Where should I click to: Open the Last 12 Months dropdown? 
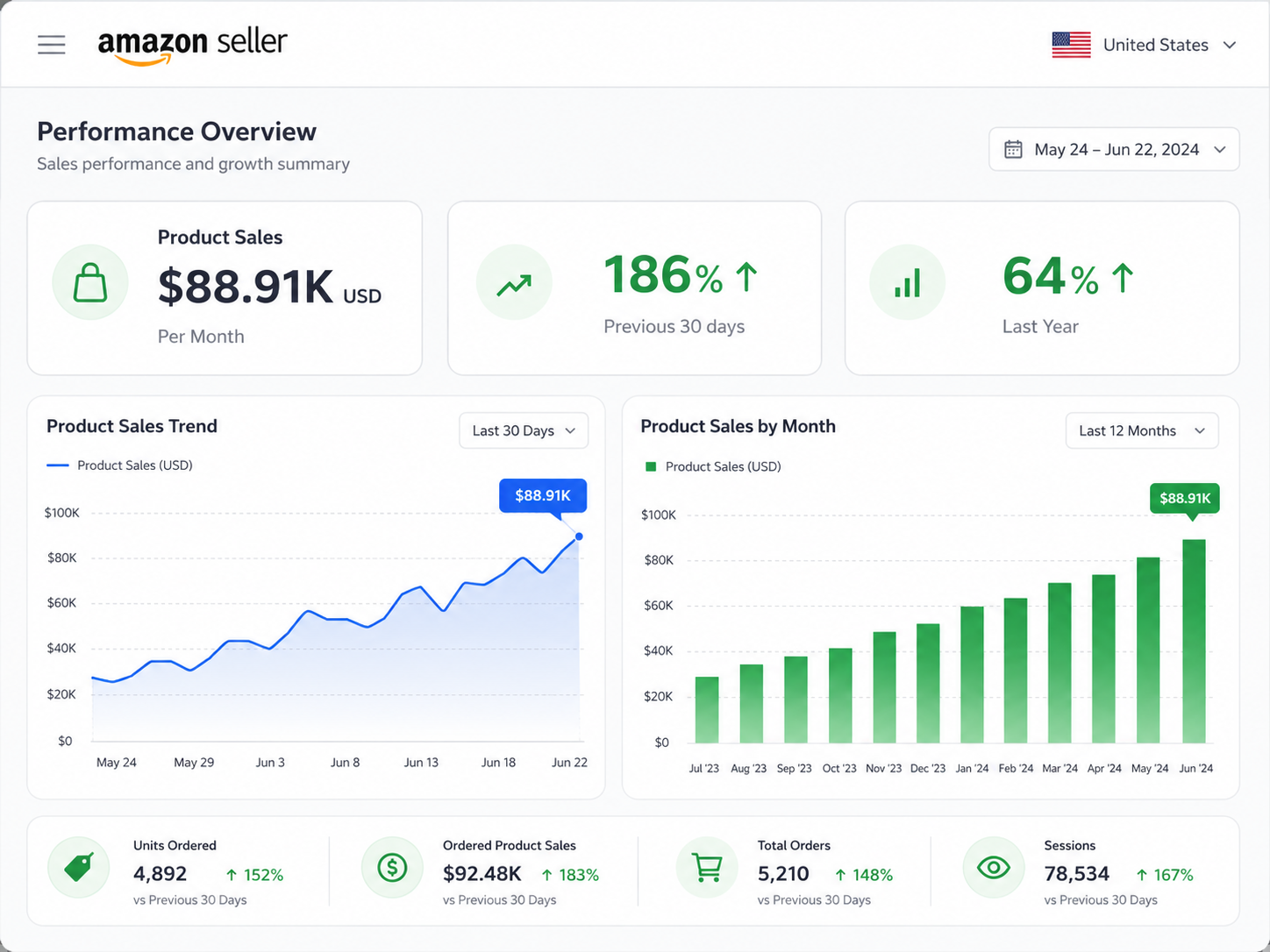point(1142,430)
